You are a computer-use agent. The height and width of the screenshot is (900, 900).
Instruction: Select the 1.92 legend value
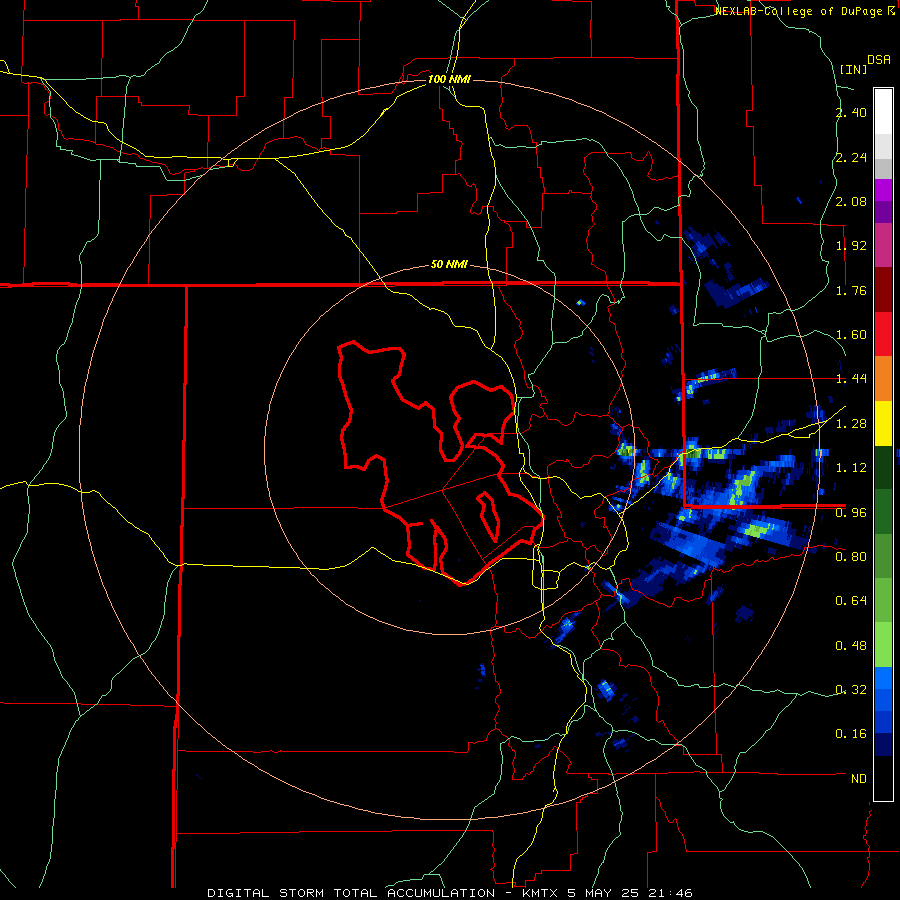(851, 246)
